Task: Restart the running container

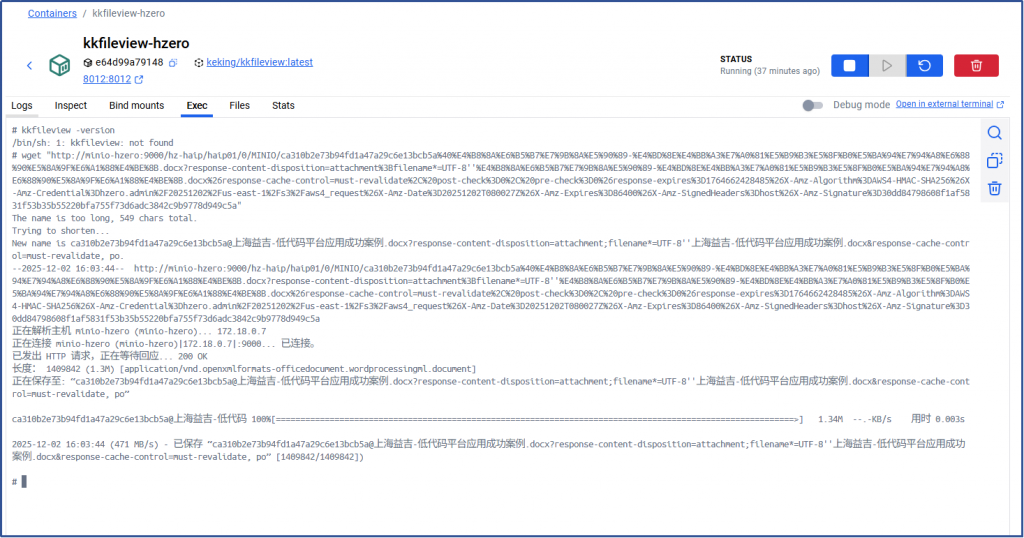Action: [924, 66]
